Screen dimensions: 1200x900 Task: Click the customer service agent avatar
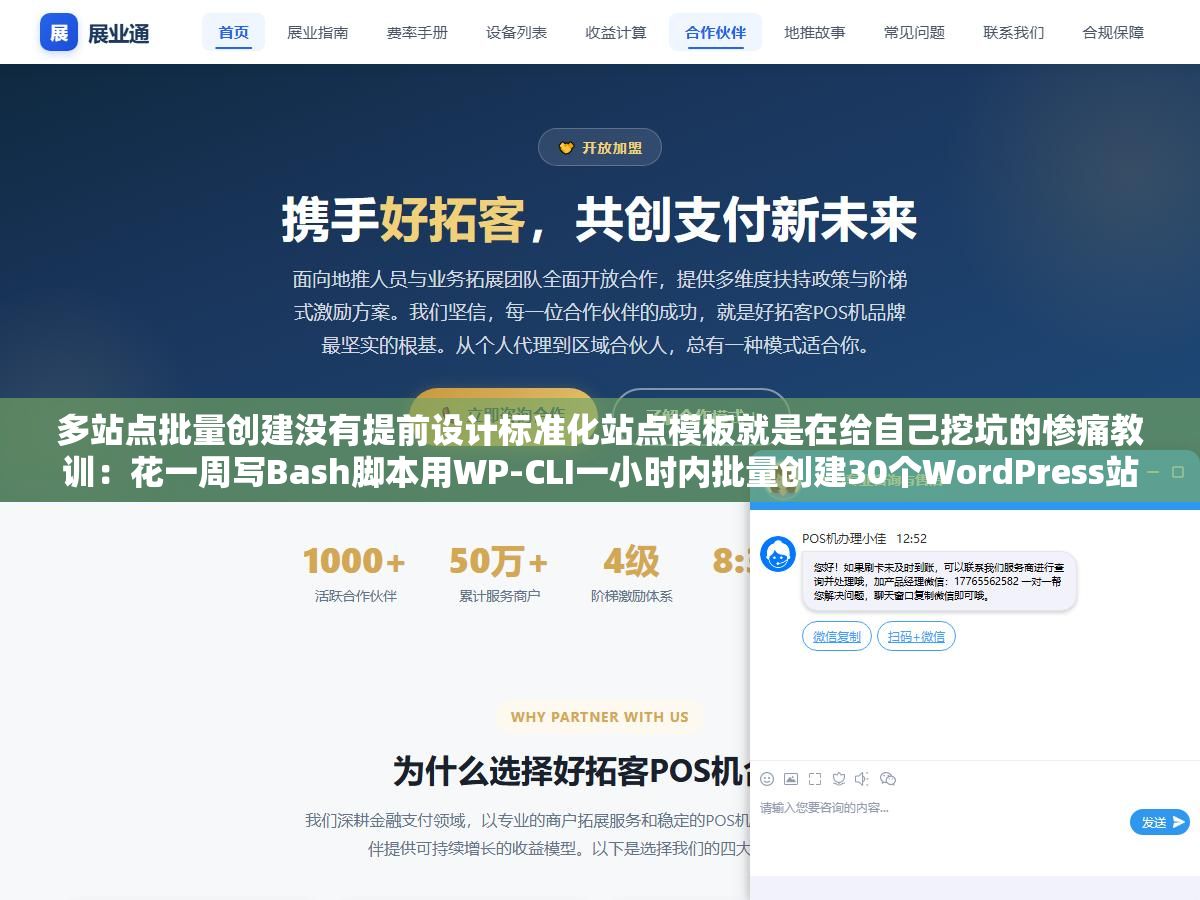778,553
